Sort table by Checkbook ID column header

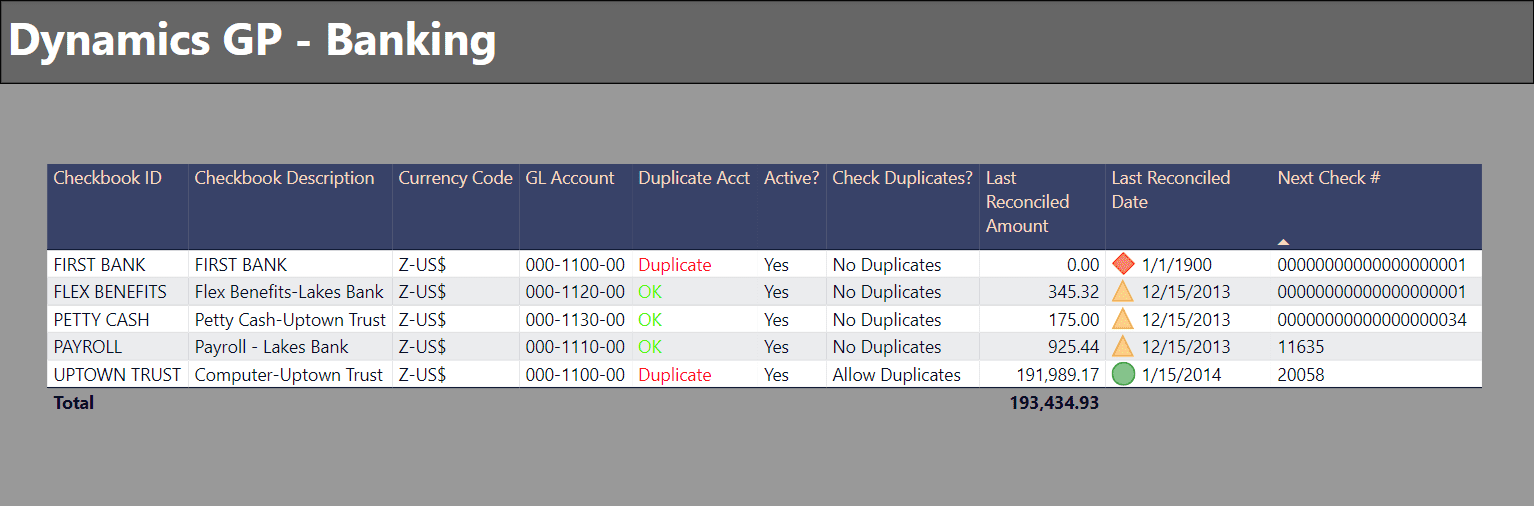pos(107,178)
